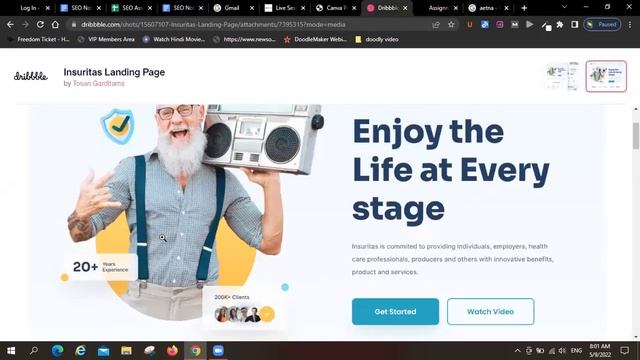Open the Windows notification center

tap(624, 351)
